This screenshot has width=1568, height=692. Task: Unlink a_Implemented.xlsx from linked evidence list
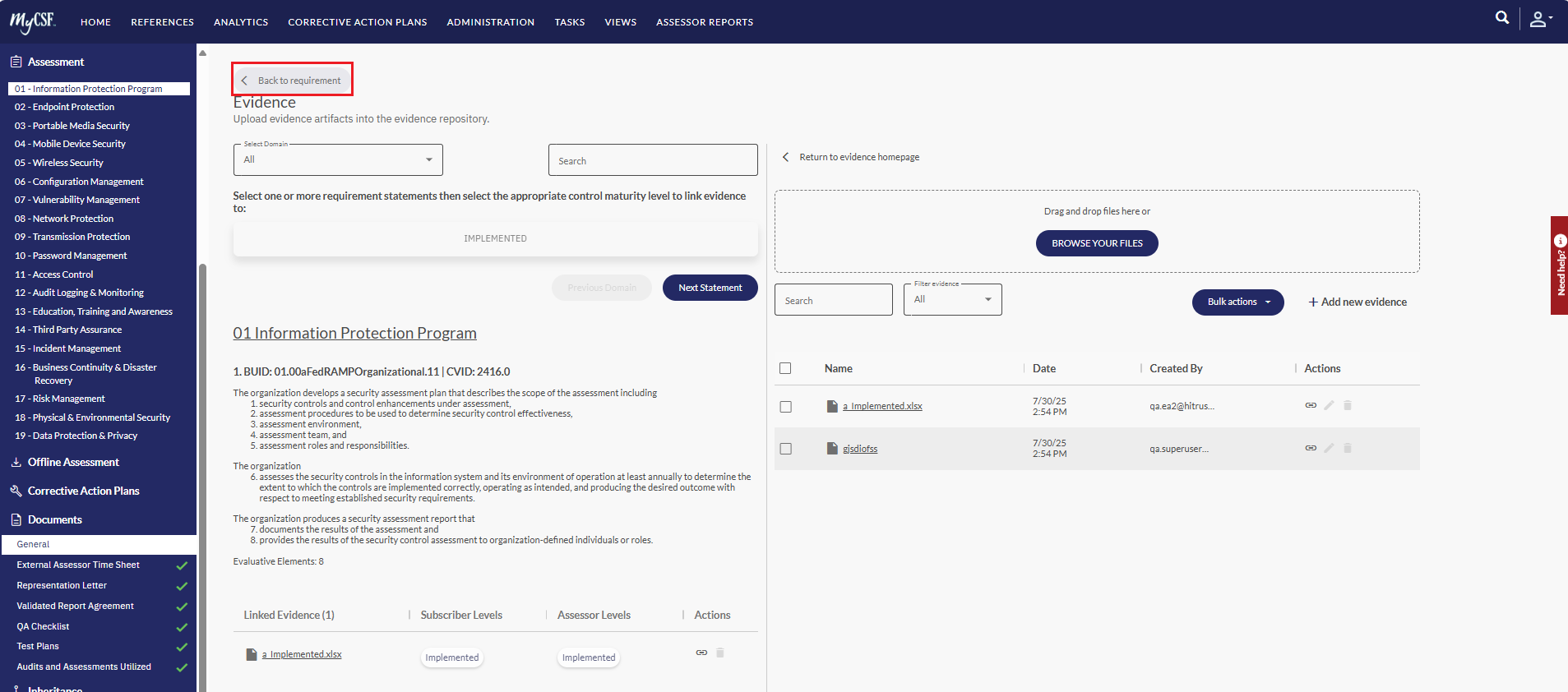click(x=701, y=653)
